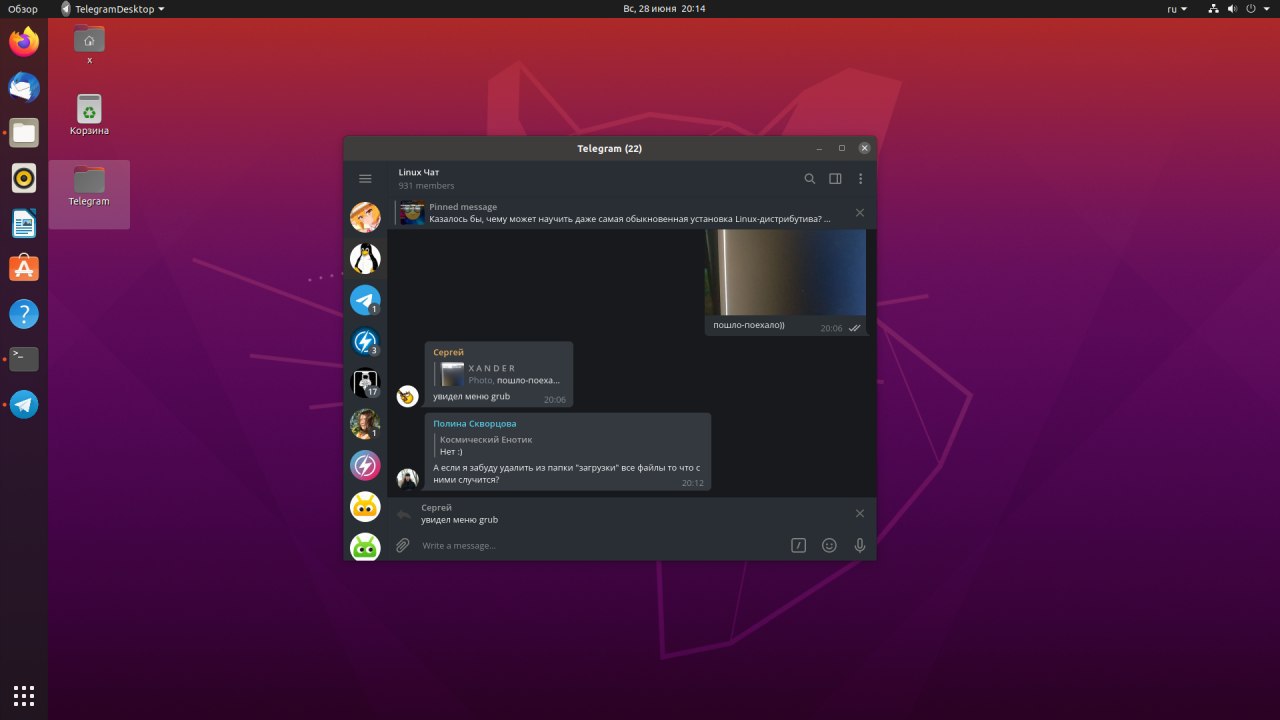
Task: Select Корзина trash desktop icon
Action: [89, 114]
